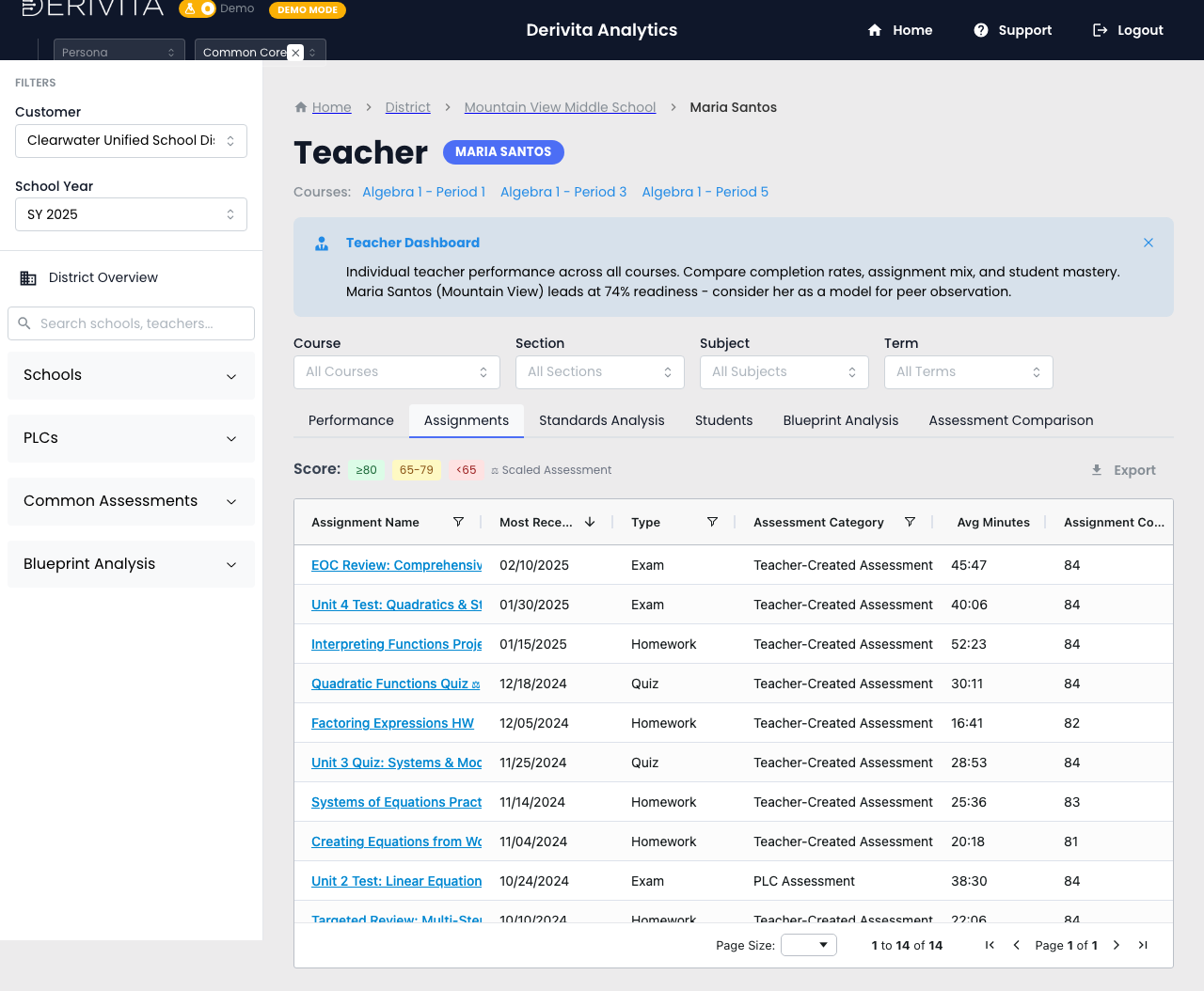Open the Mountain View Middle School breadcrumb
The height and width of the screenshot is (991, 1204).
561,107
